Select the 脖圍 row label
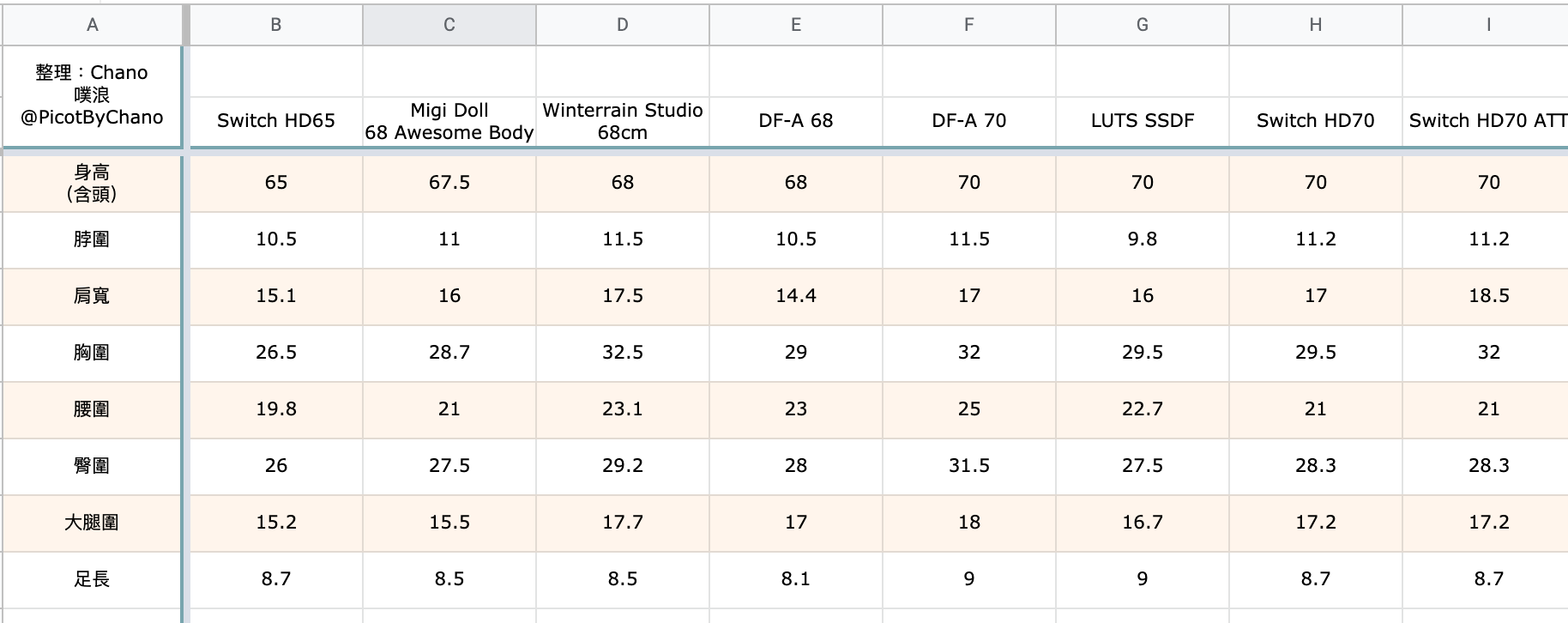The height and width of the screenshot is (623, 1568). [x=92, y=239]
